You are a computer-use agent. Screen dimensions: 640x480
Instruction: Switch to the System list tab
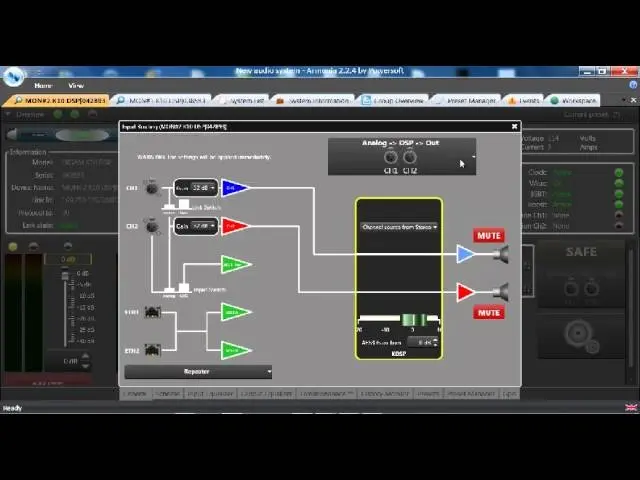coord(243,100)
